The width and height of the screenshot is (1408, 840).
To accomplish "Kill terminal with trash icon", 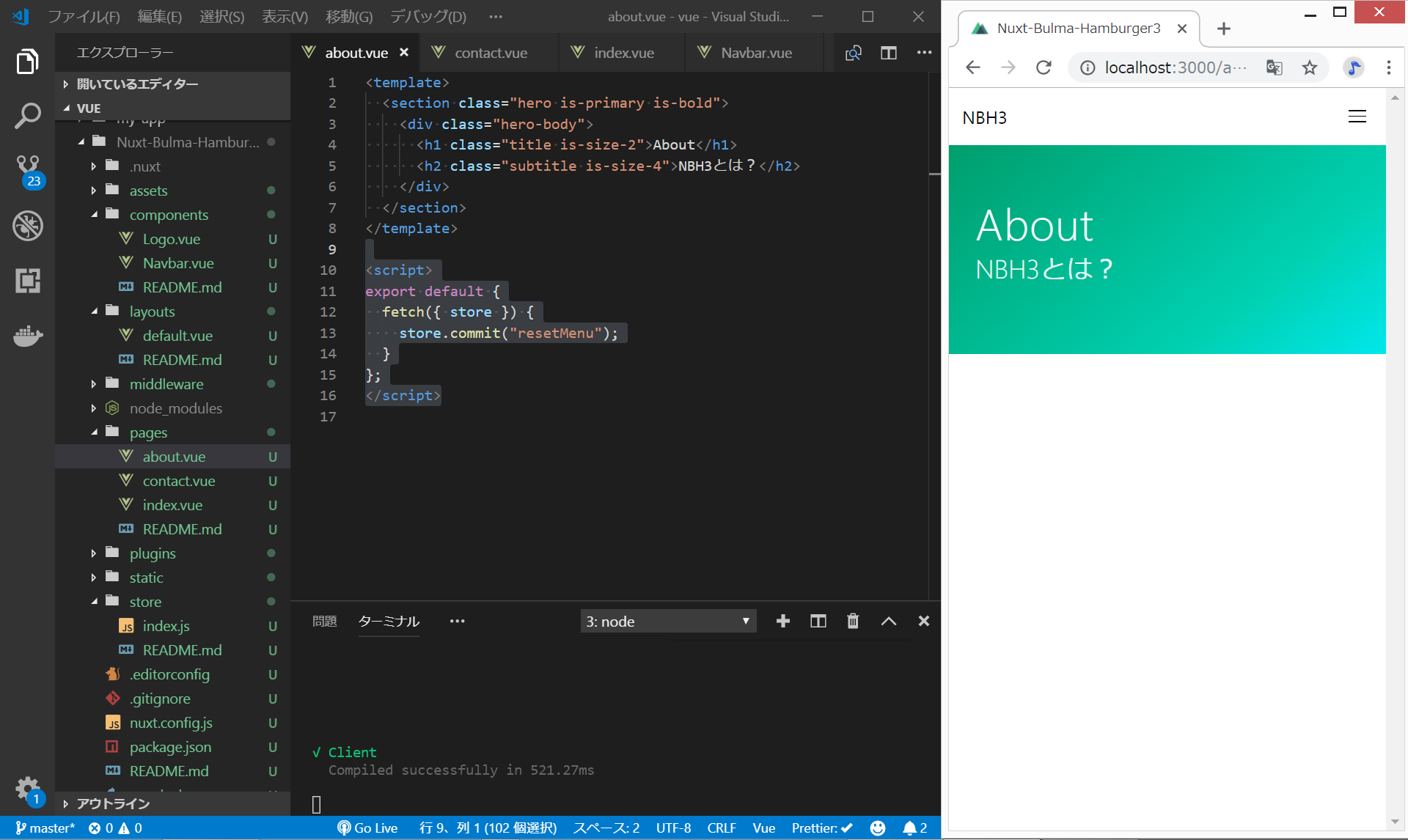I will pos(853,622).
